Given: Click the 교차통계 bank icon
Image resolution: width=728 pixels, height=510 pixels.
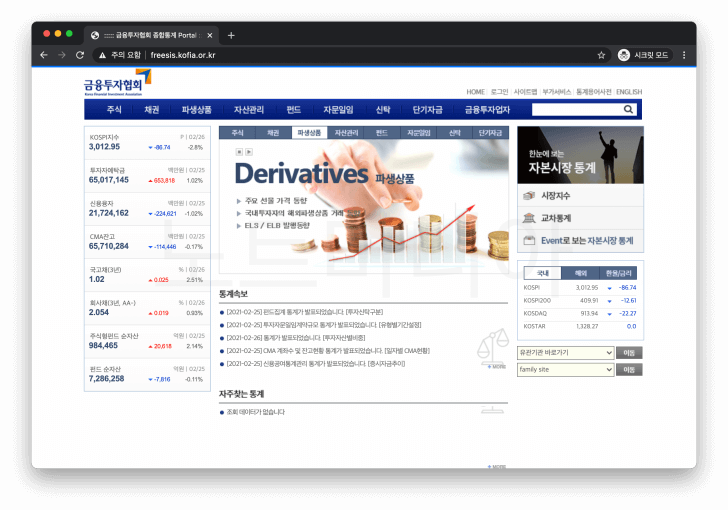Looking at the screenshot, I should click(x=529, y=218).
